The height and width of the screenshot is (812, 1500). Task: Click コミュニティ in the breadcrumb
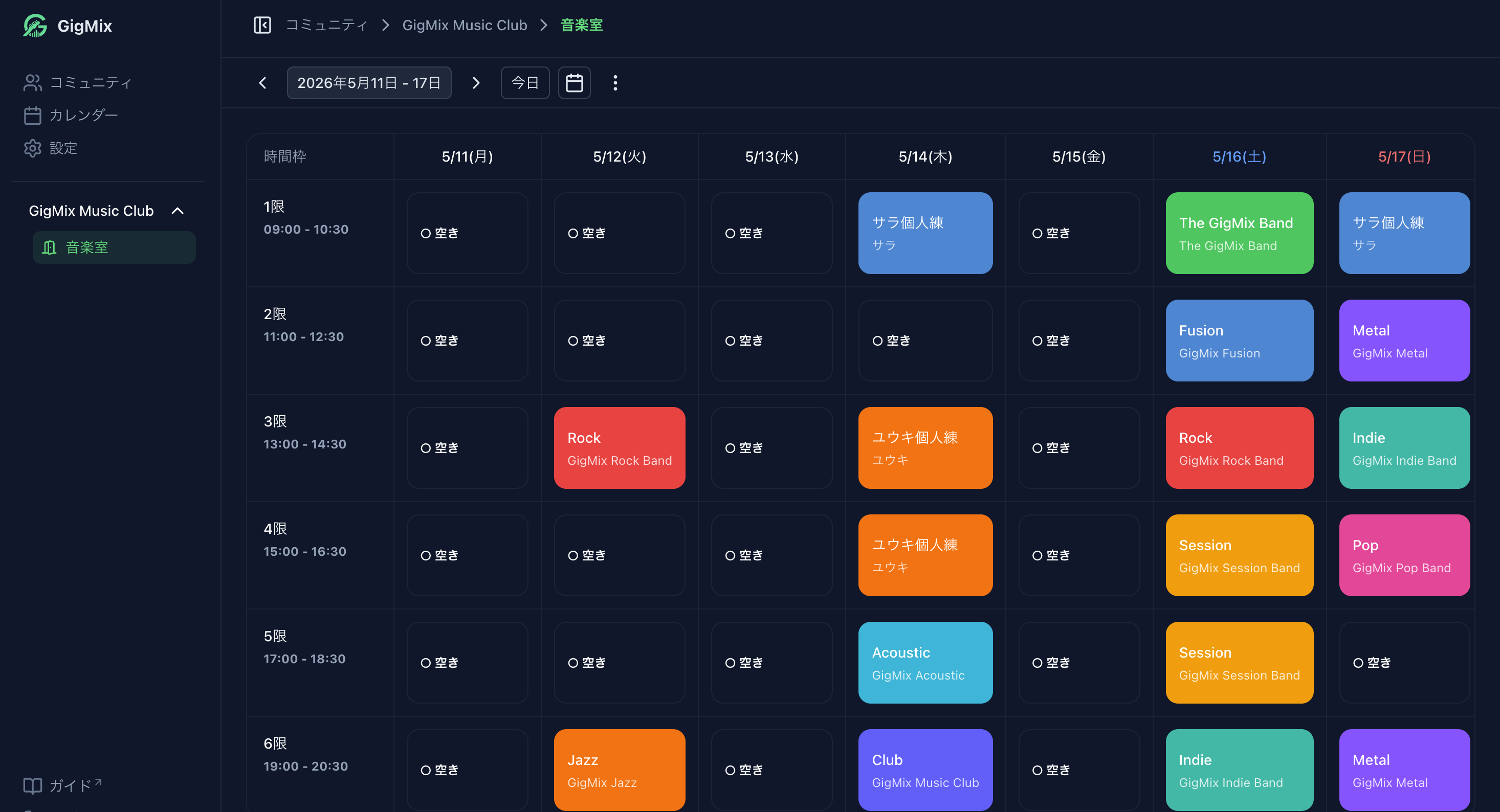click(x=326, y=25)
